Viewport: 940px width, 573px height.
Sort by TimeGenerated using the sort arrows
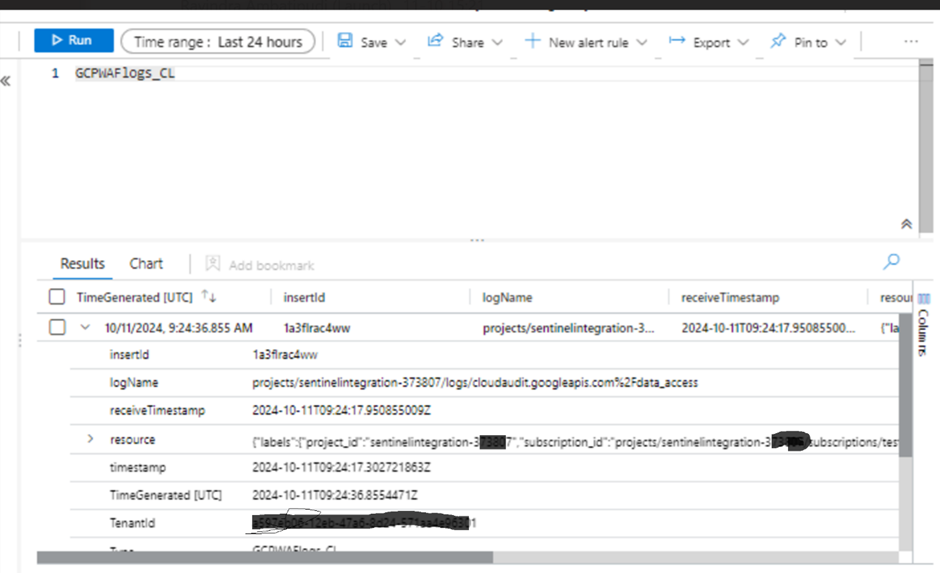209,296
